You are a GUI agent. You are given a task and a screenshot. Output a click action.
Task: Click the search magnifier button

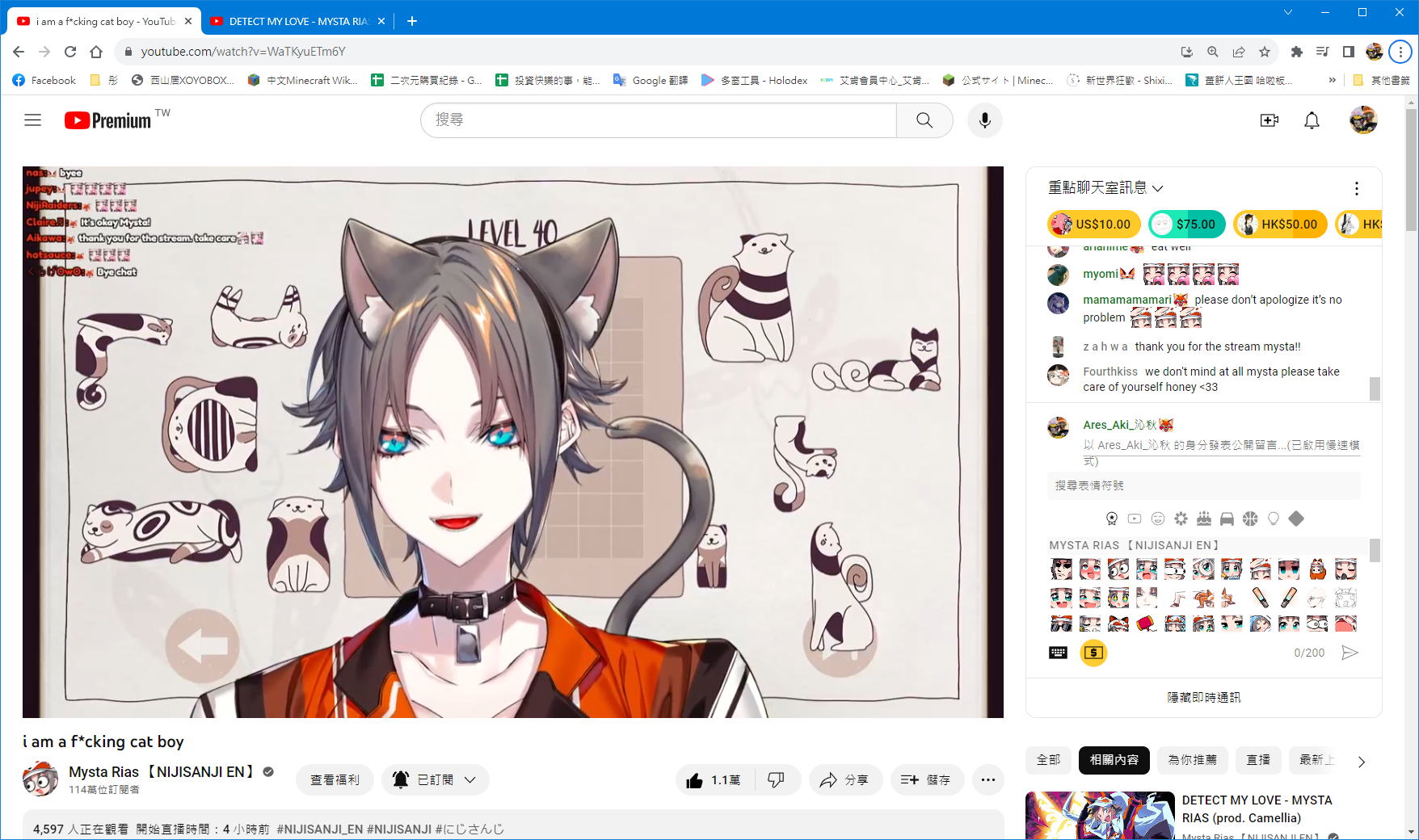924,120
